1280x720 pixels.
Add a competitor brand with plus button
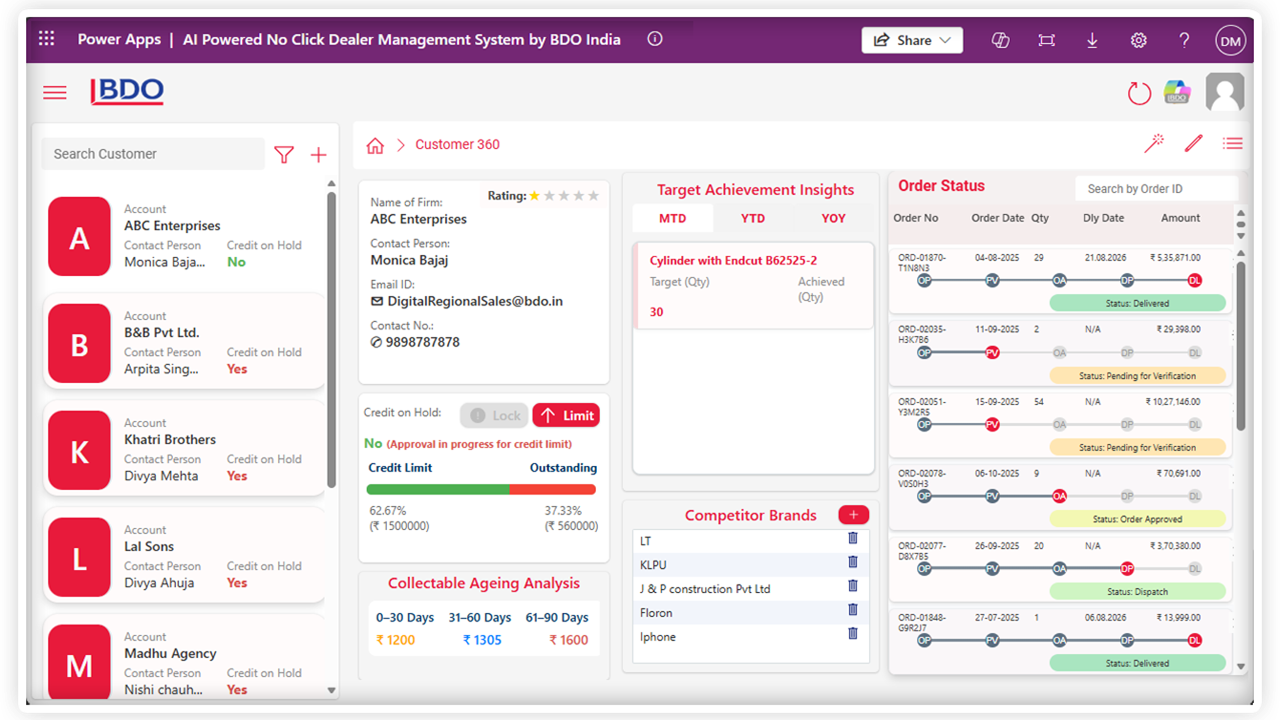pos(853,515)
